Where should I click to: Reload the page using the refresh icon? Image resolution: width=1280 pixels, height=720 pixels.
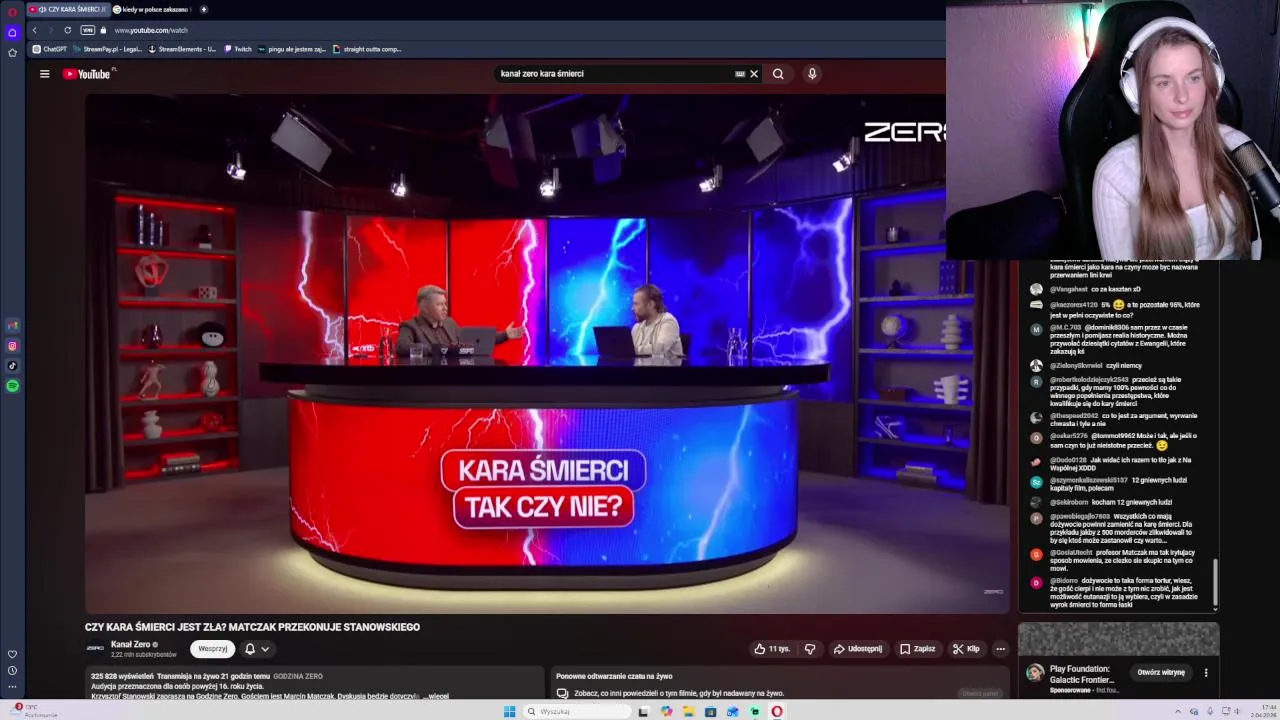pos(68,30)
